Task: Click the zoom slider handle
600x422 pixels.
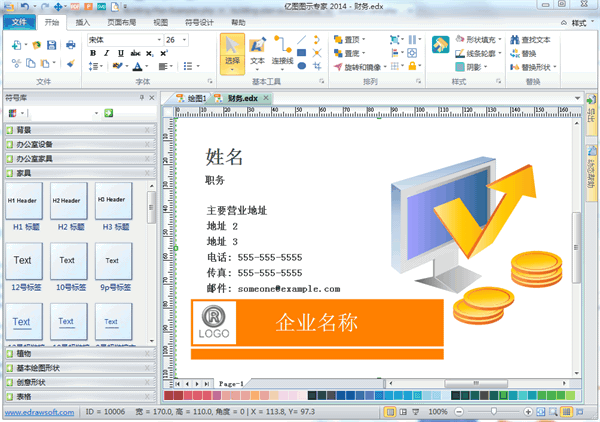Action: click(494, 412)
